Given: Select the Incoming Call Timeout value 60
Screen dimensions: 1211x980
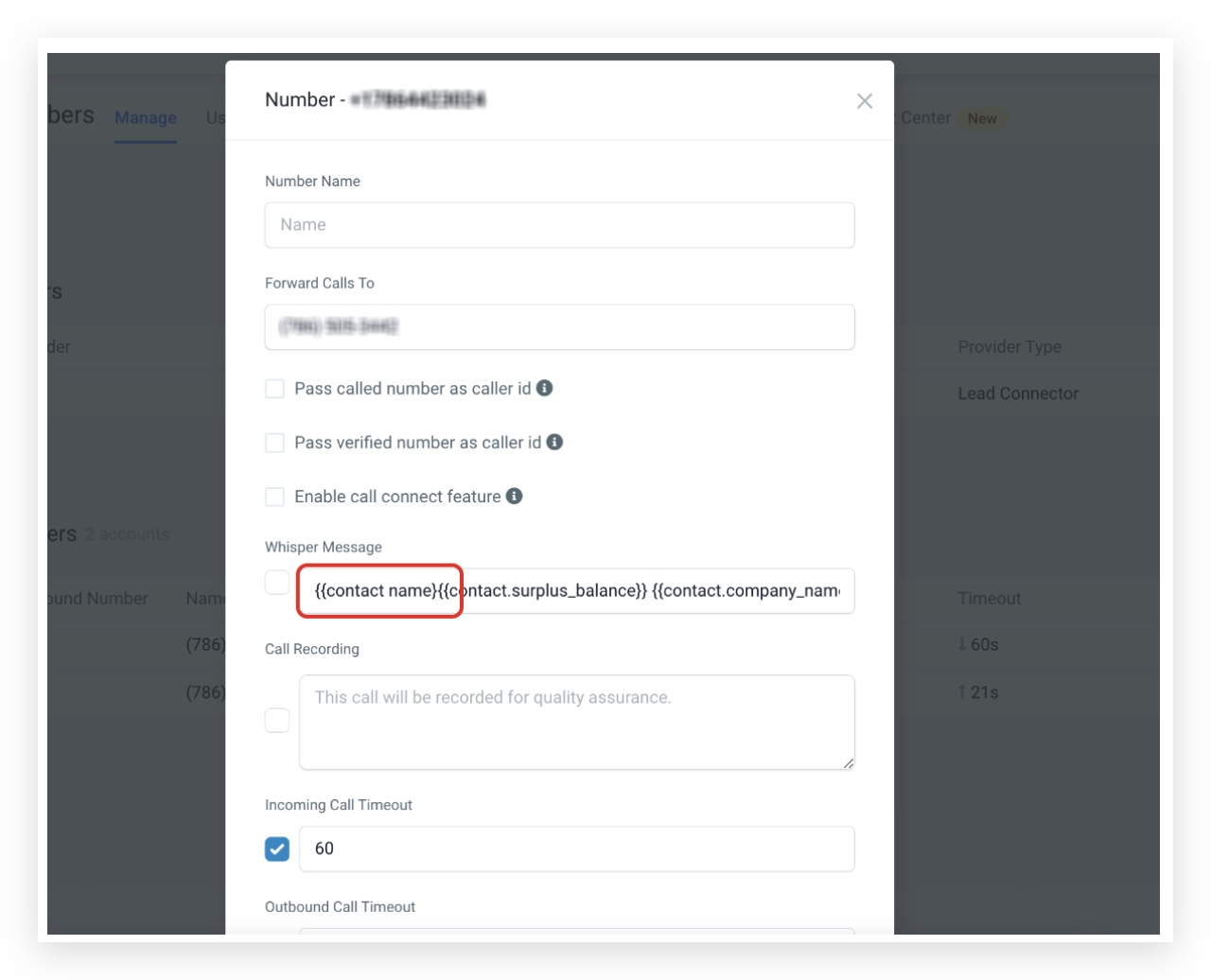Looking at the screenshot, I should coord(579,848).
